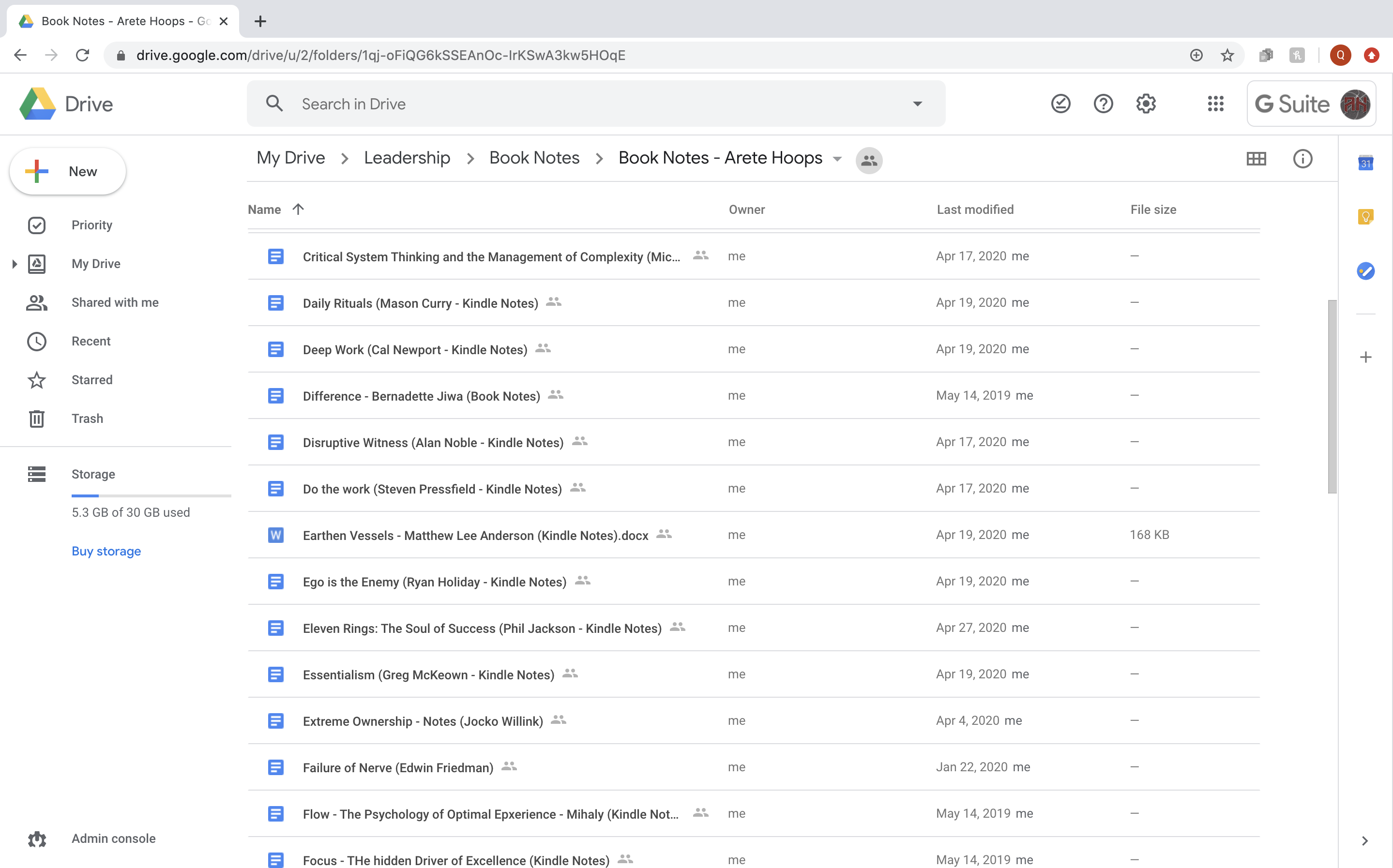This screenshot has width=1393, height=868.
Task: Click the New button
Action: tap(68, 171)
